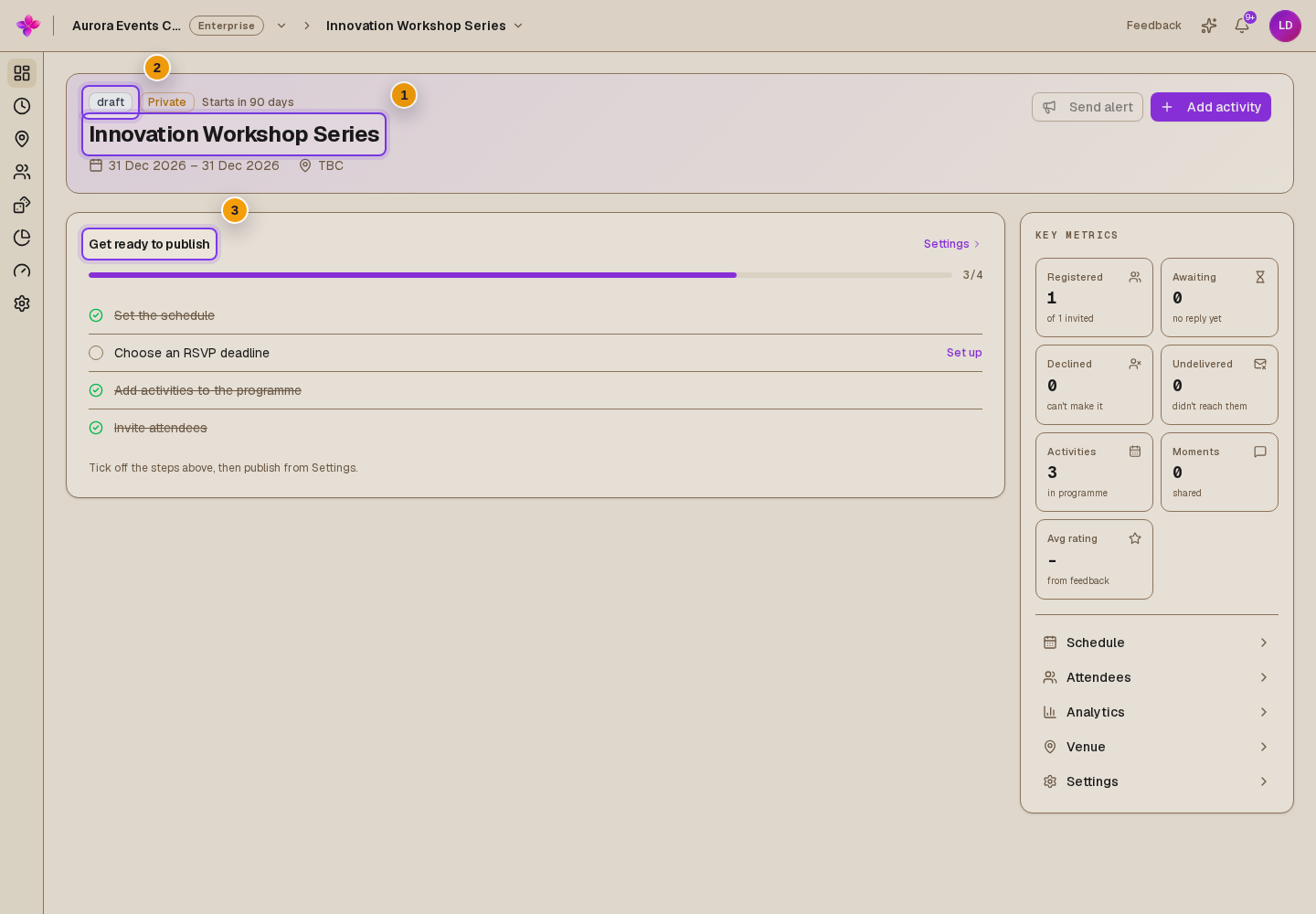1316x914 pixels.
Task: Click the TBC venue text
Action: (331, 165)
